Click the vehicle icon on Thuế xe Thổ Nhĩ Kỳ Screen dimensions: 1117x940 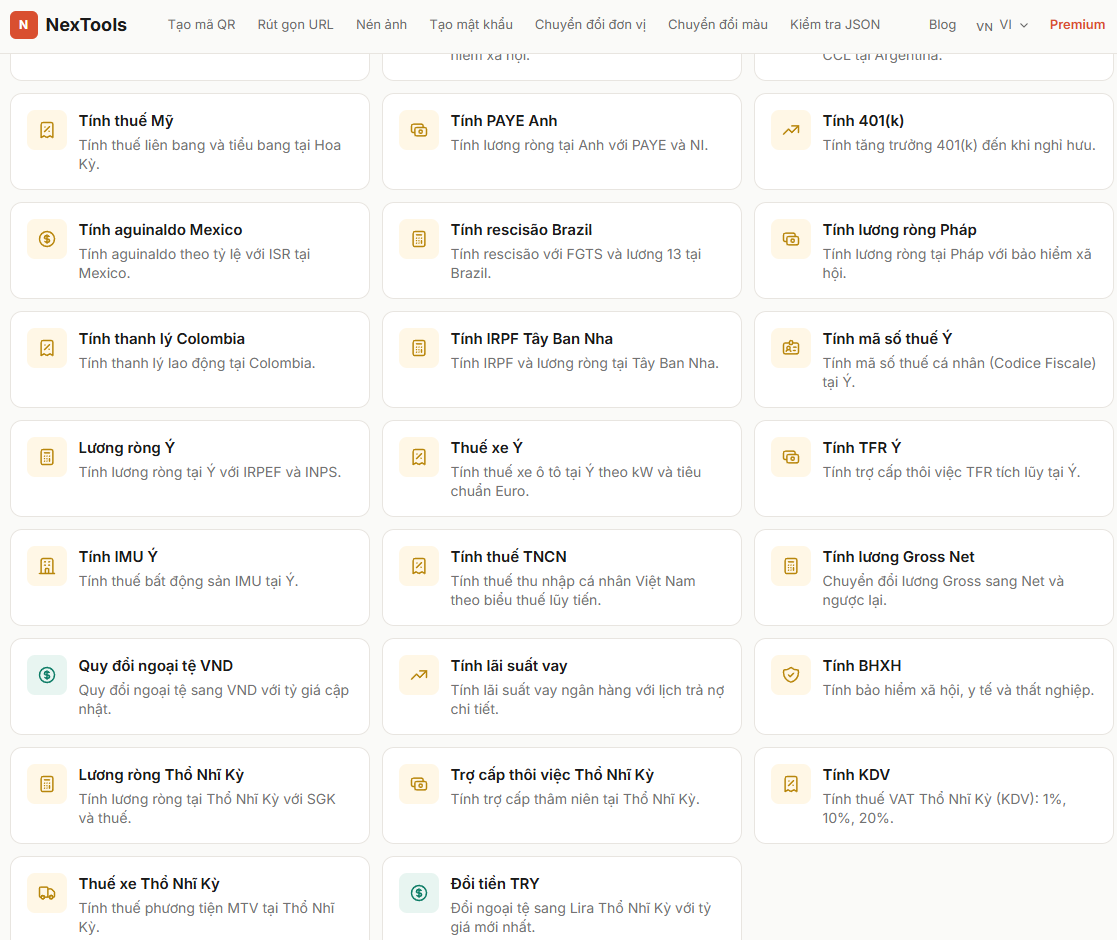click(x=46, y=893)
